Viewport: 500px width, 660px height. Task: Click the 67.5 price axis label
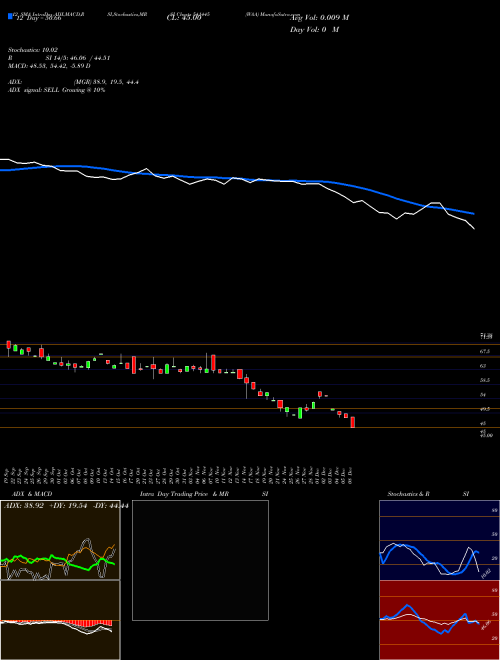486,351
